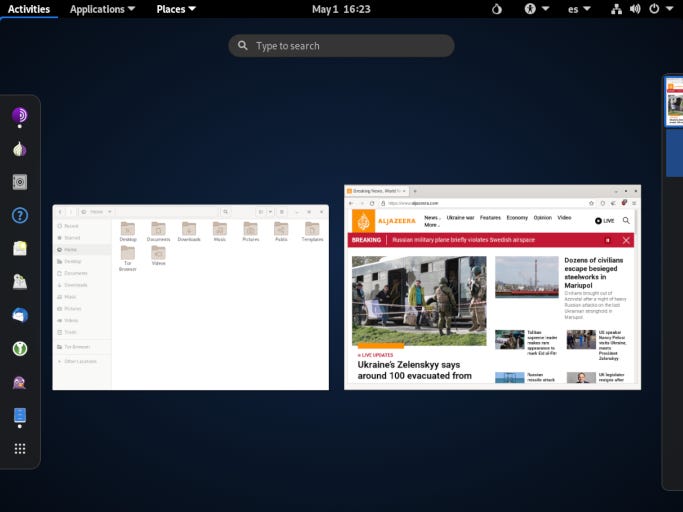Select Recent in Files sidebar
The image size is (683, 512).
click(x=71, y=226)
